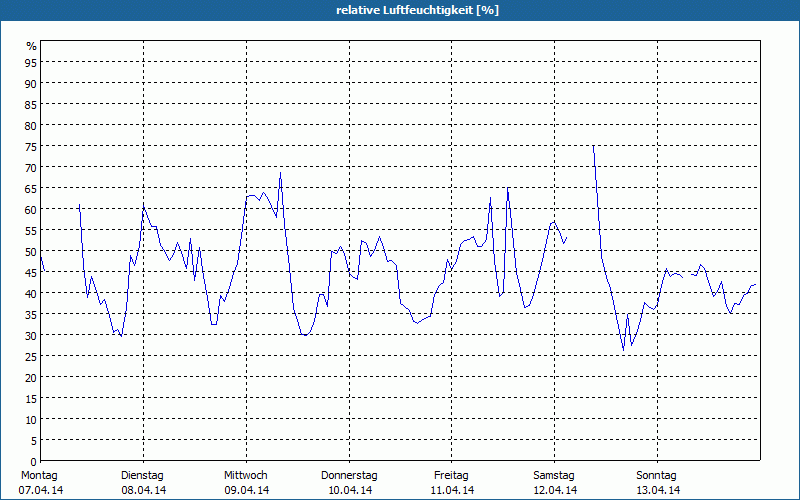
Task: Click the 95 value on y-axis
Action: [x=31, y=62]
